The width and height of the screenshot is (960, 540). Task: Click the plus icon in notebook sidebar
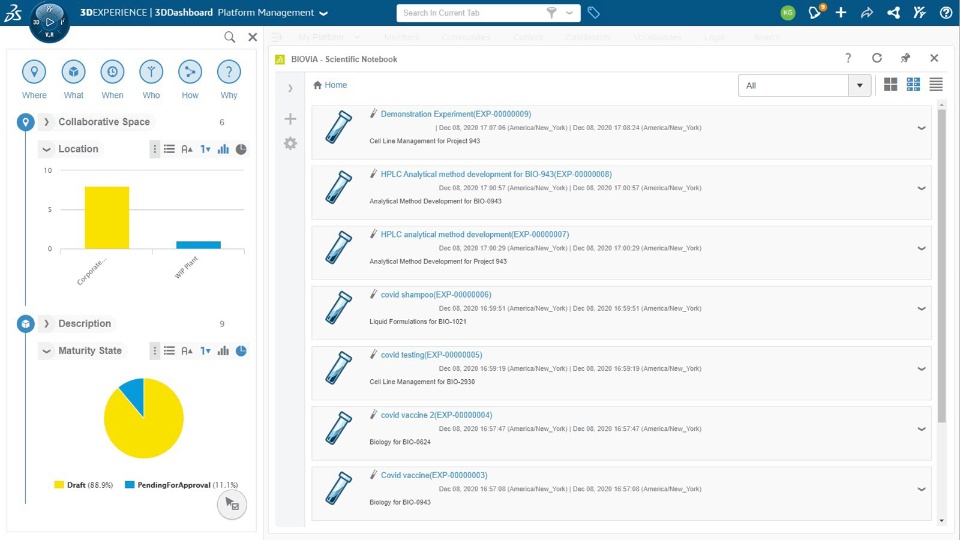290,119
